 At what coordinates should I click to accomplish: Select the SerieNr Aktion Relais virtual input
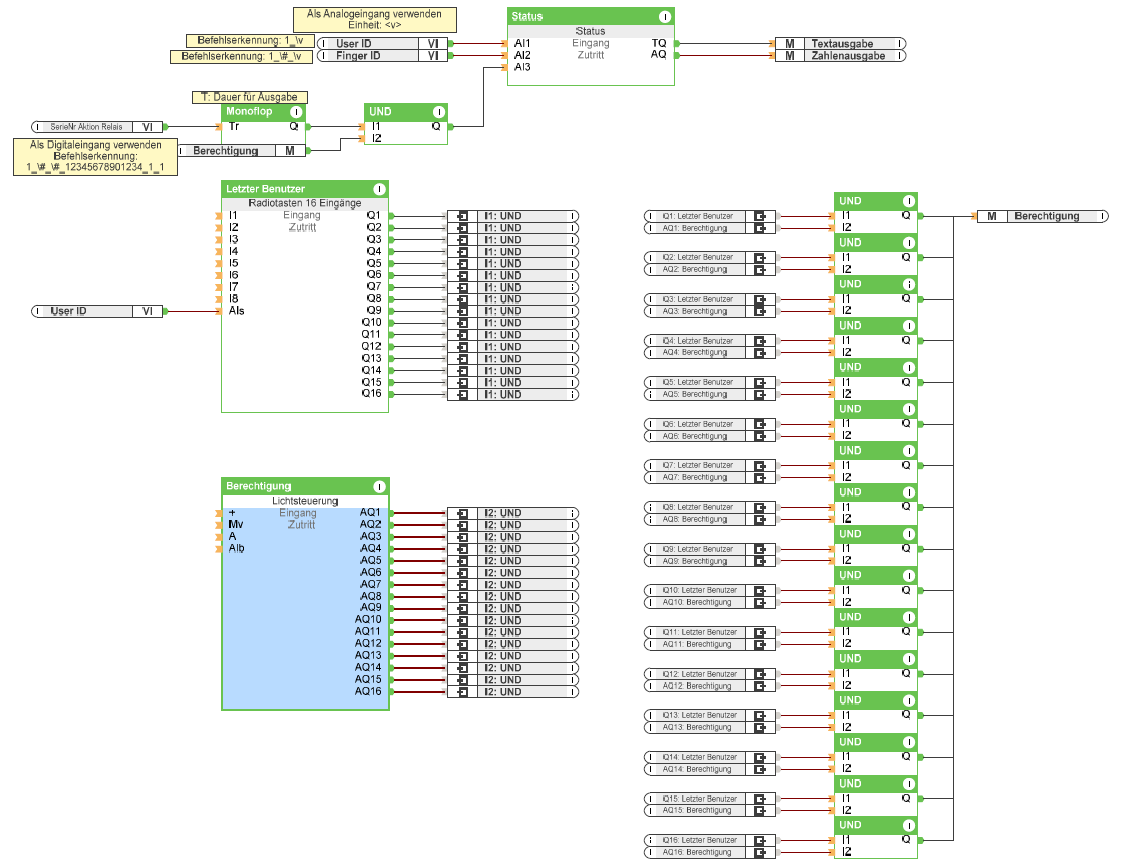tap(97, 127)
